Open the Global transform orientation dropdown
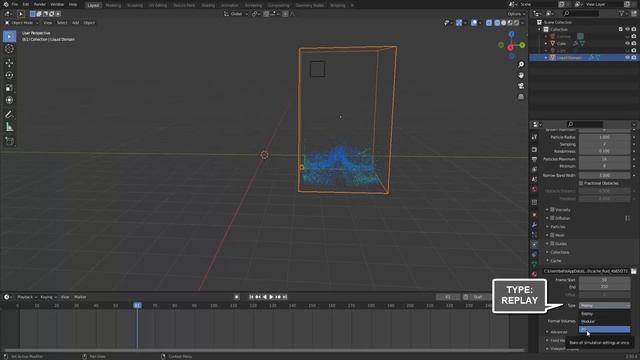Viewport: 640px width, 360px height. click(236, 14)
